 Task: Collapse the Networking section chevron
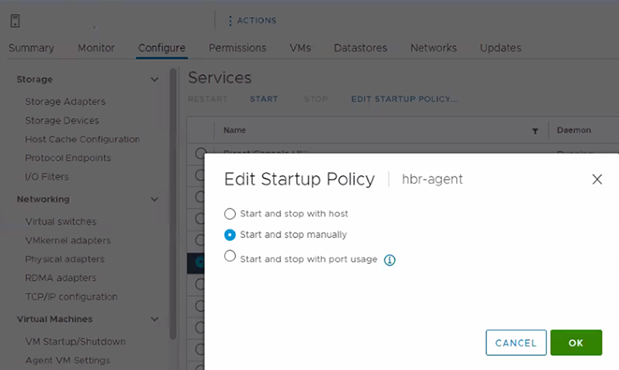154,199
